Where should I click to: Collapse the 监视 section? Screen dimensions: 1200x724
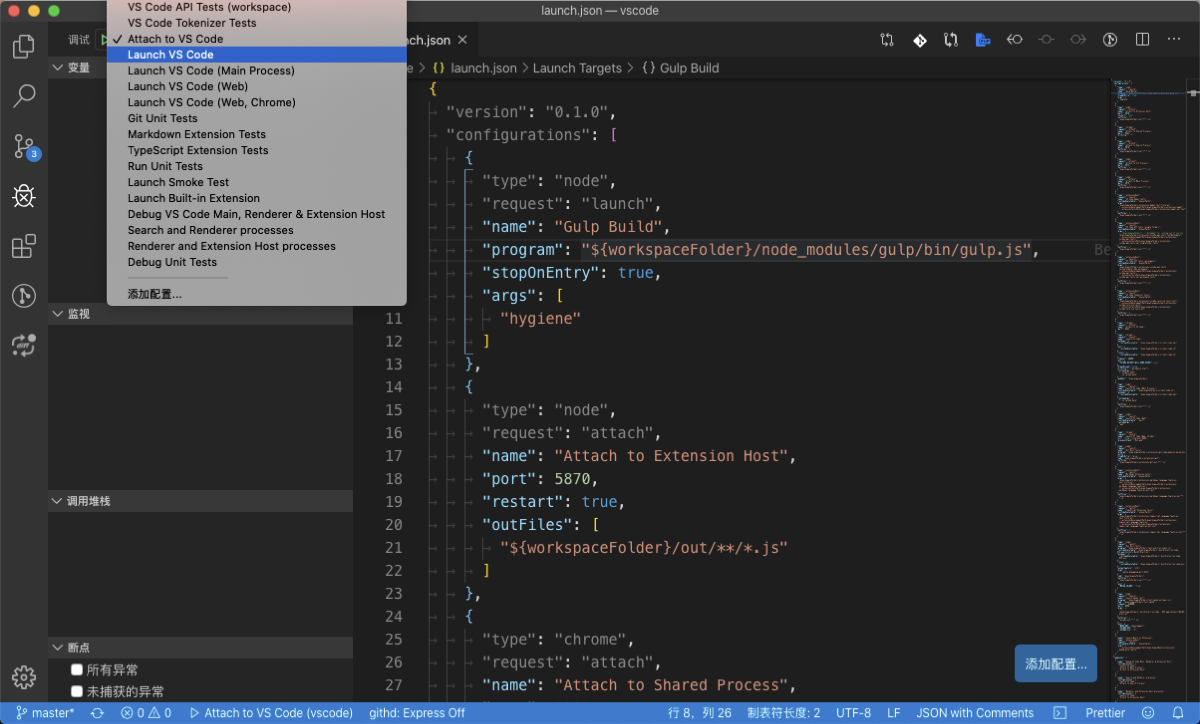(200, 314)
